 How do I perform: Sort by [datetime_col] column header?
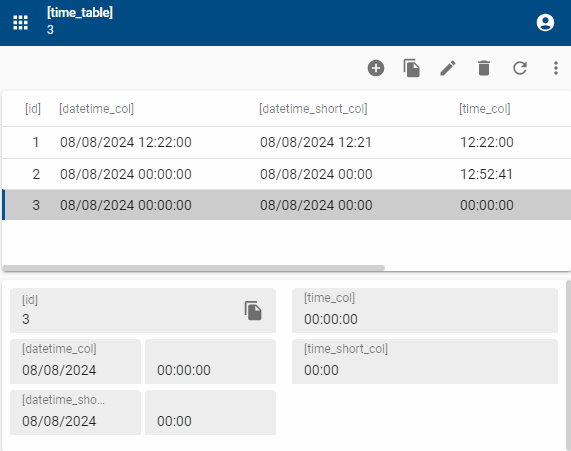[x=97, y=109]
